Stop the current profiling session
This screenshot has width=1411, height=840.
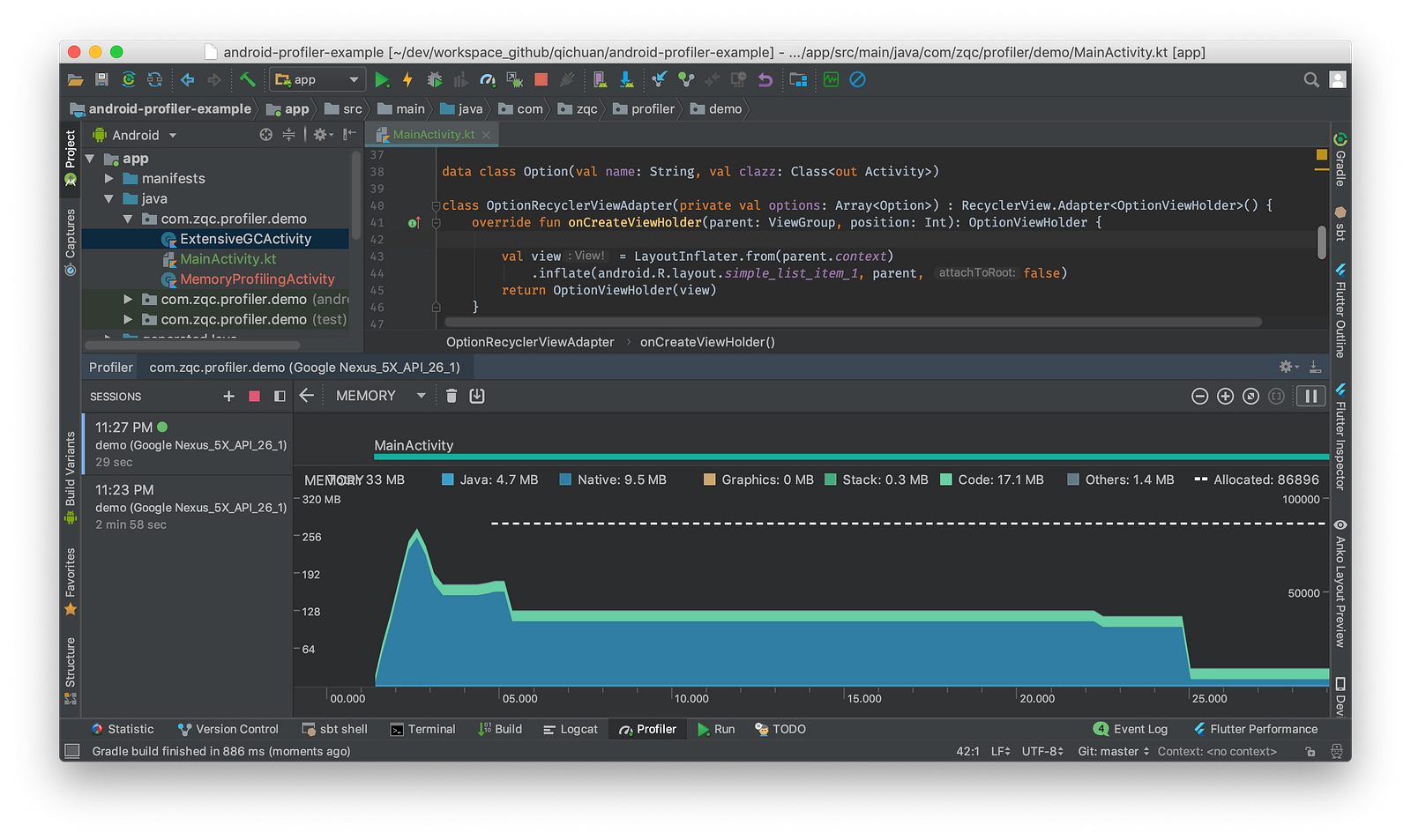[x=254, y=397]
